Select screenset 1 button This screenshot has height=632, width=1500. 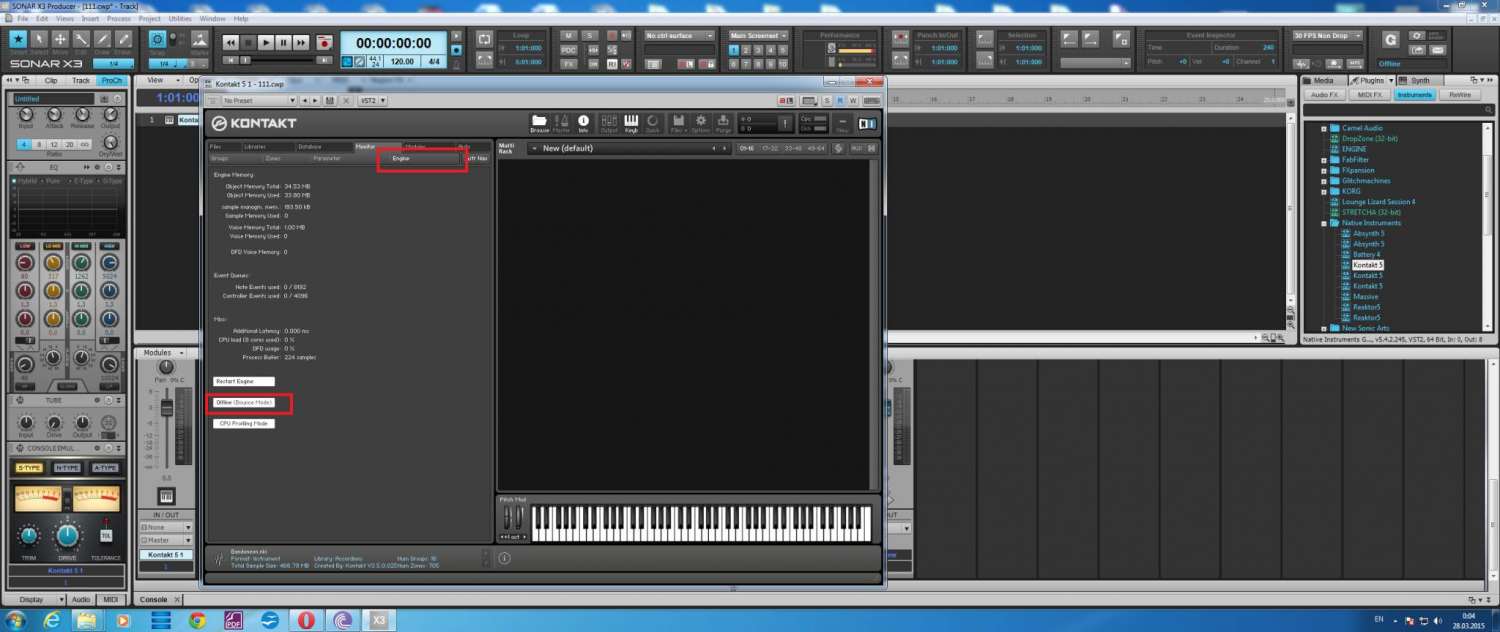(734, 50)
